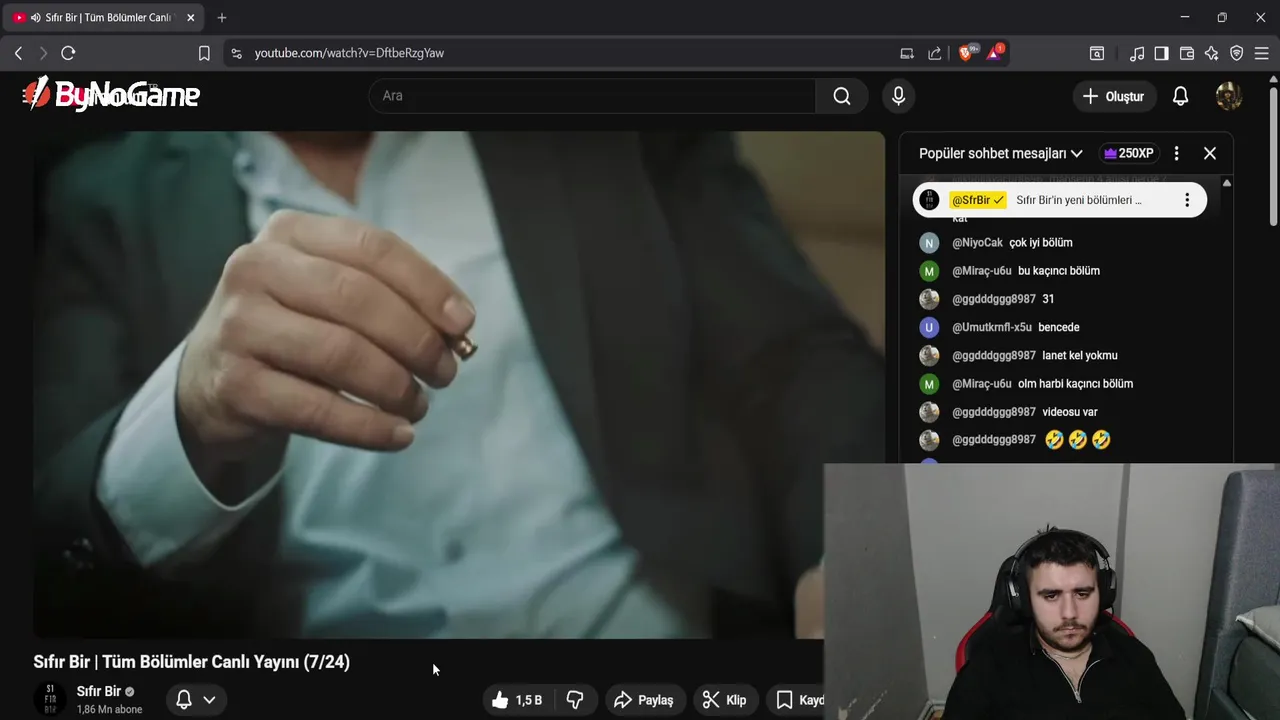The width and height of the screenshot is (1280, 720).
Task: Open the browser toolbar page search icon
Action: 1097,53
